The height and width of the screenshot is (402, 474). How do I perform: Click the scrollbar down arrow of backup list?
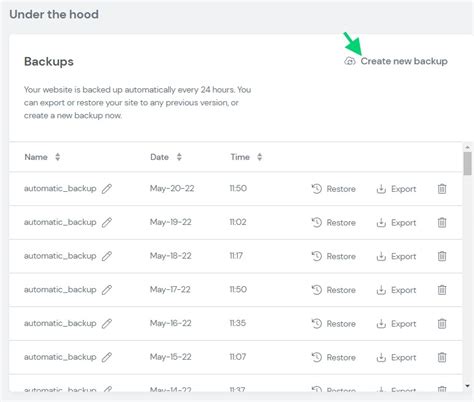[467, 386]
